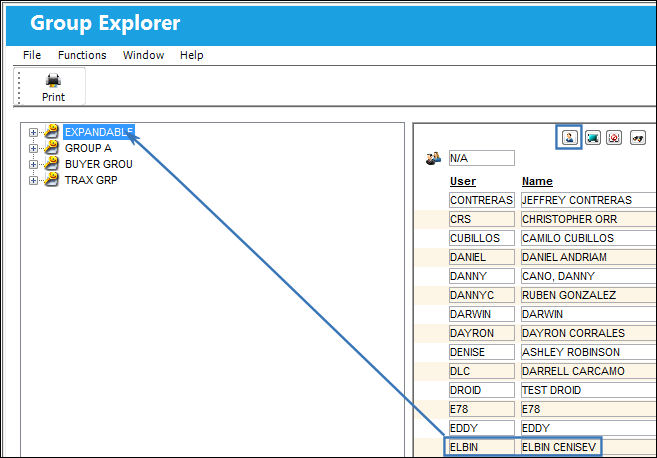657x458 pixels.
Task: Select name cell DARRELL CARCAMO
Action: point(589,371)
